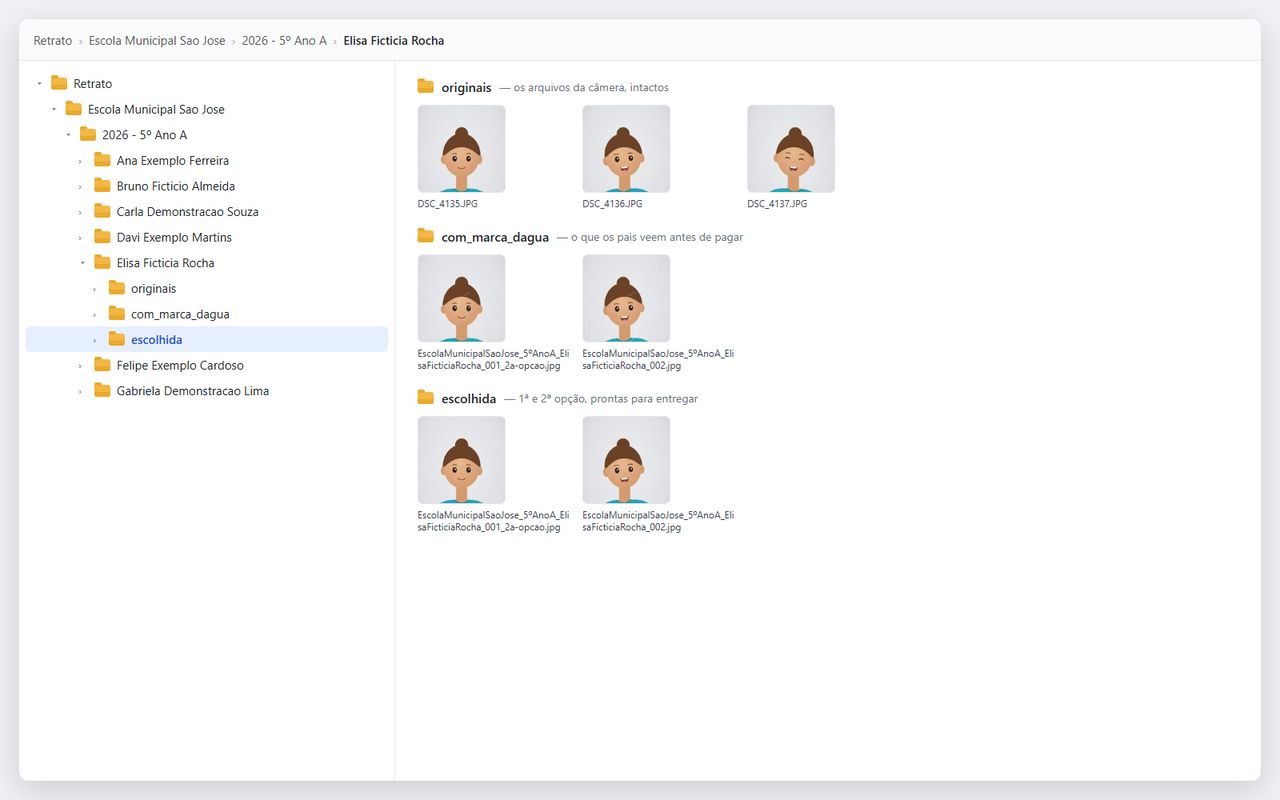
Task: Click folder icon of Felipe Exemplo Cardoso
Action: (x=102, y=365)
